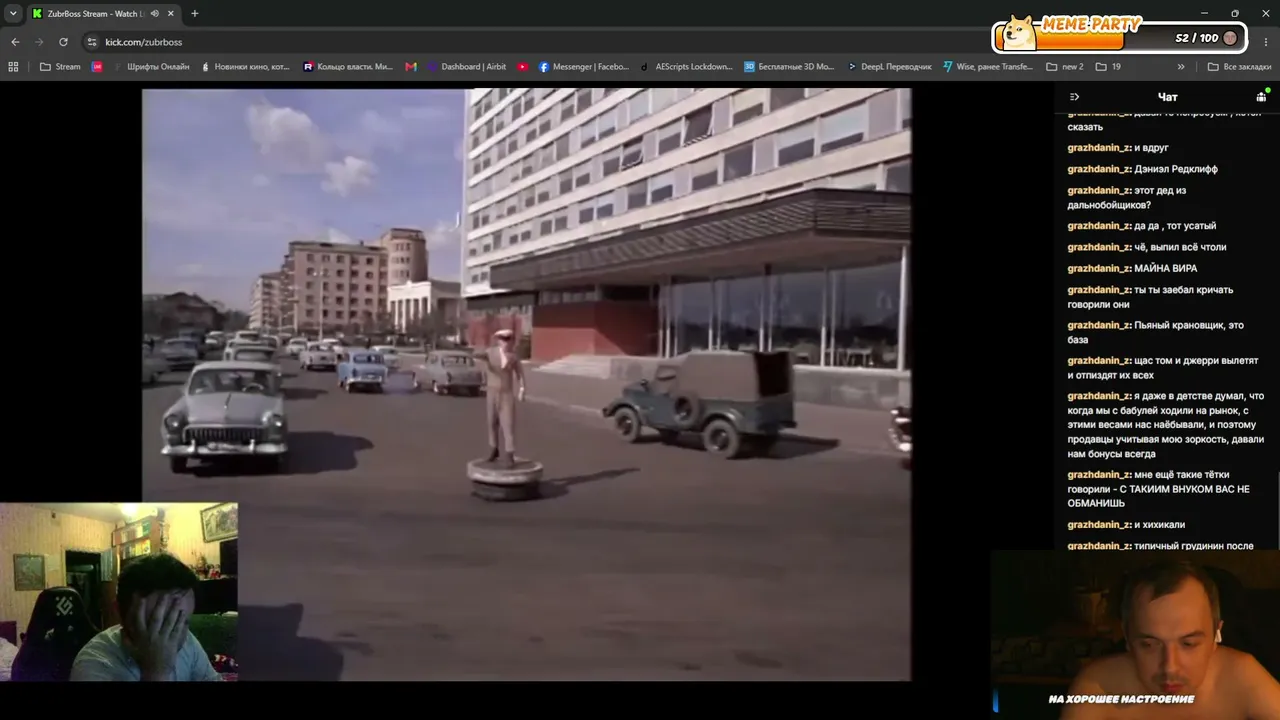Image resolution: width=1280 pixels, height=720 pixels.
Task: Click chat message starting 'я даже в детстве думал'
Action: click(1166, 425)
